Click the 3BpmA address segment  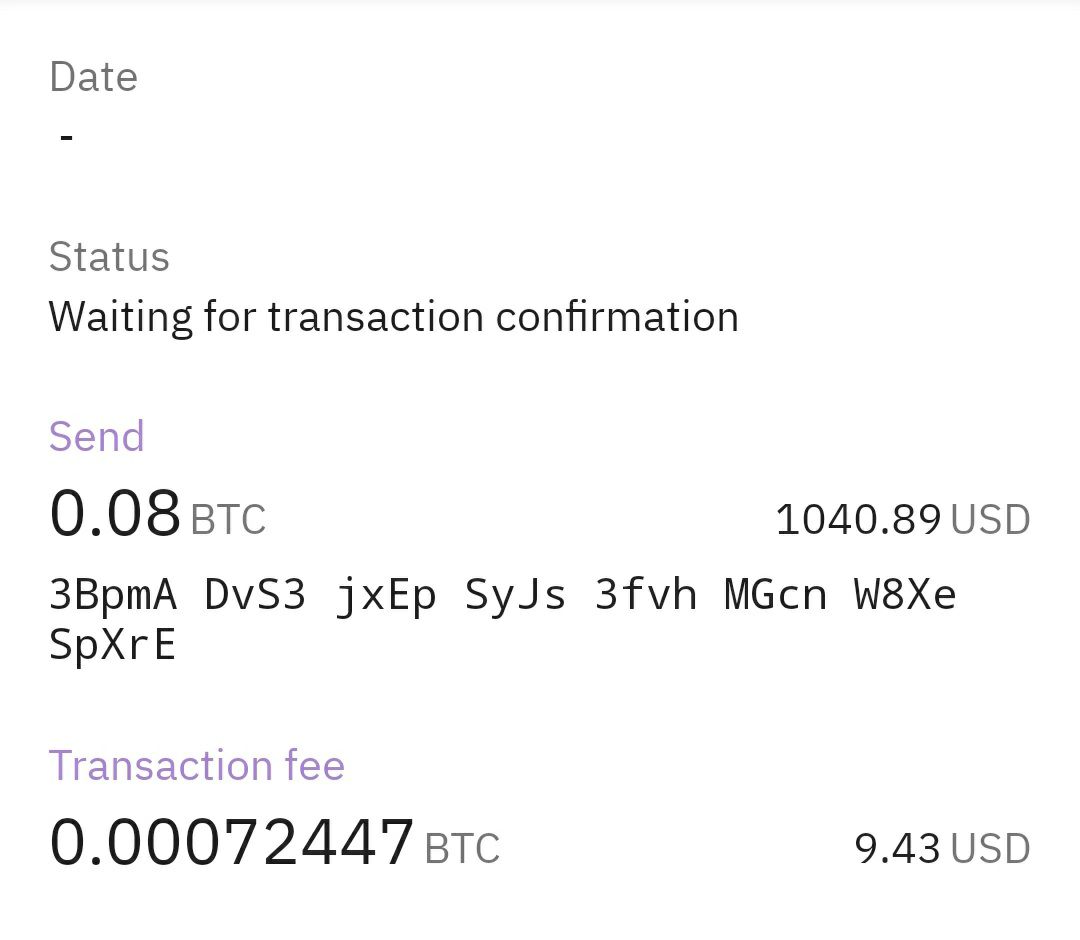(113, 594)
